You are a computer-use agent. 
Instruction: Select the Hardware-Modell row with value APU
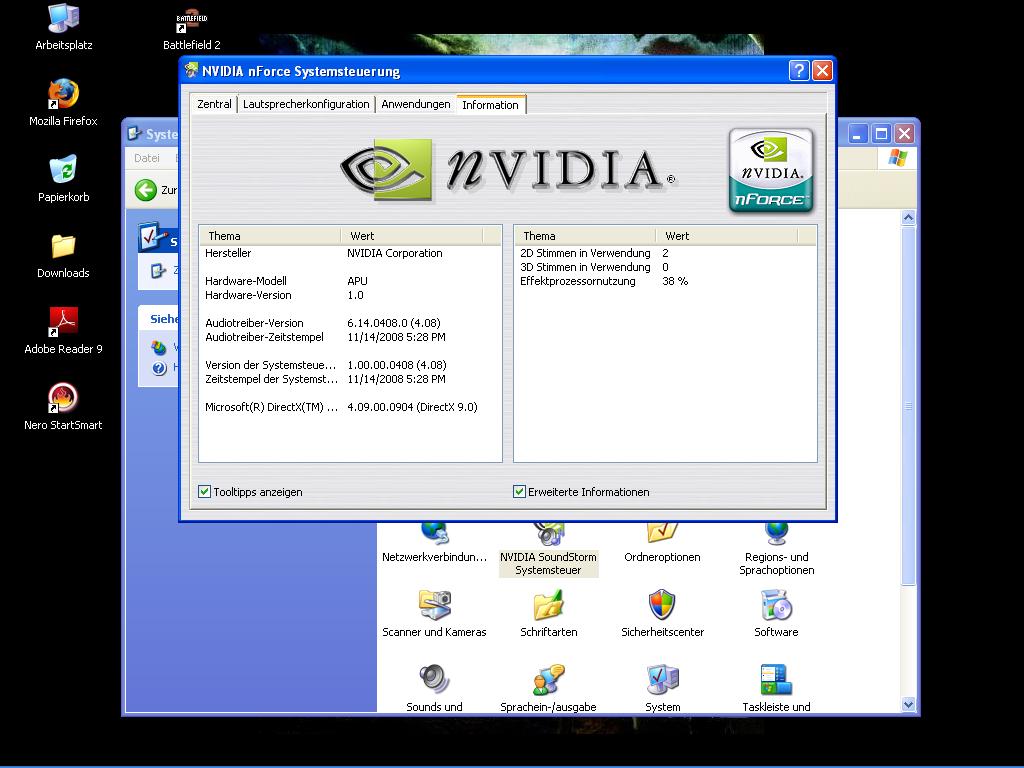click(350, 281)
